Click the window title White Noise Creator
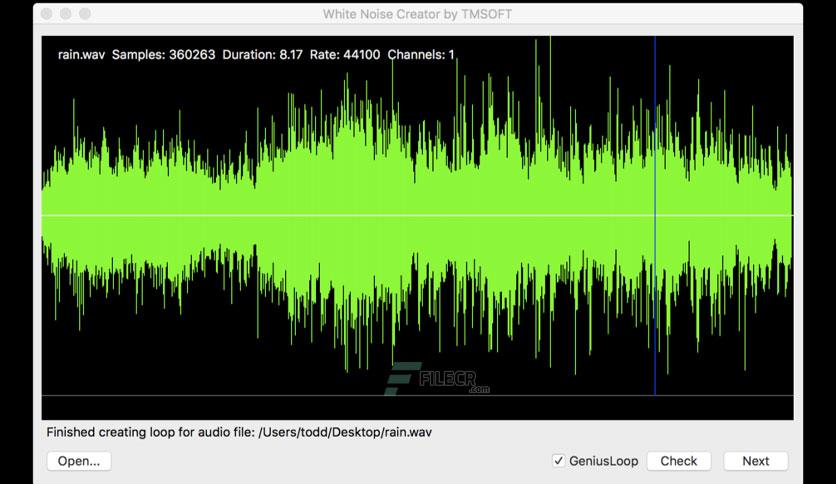The width and height of the screenshot is (836, 484). pos(417,14)
